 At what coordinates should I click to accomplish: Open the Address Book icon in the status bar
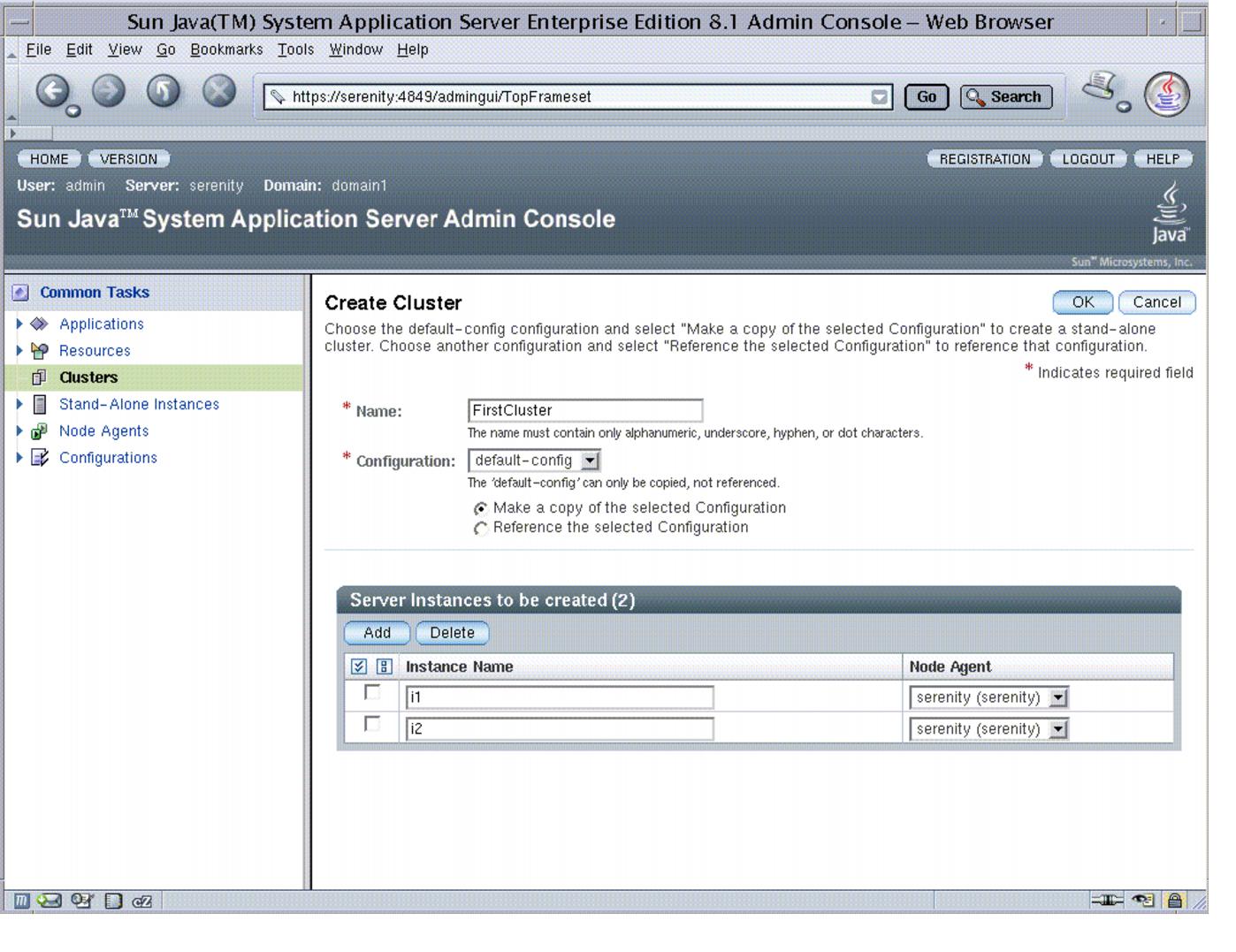pos(113,901)
